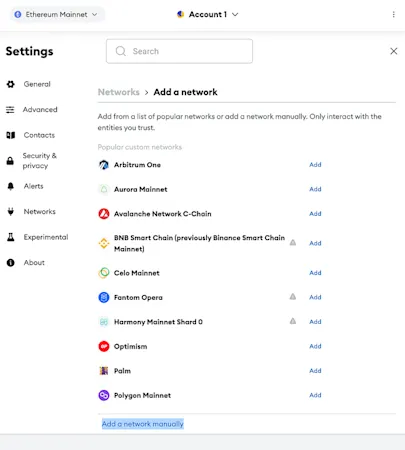Click the Optimism red logo icon
The image size is (405, 450).
tap(104, 346)
